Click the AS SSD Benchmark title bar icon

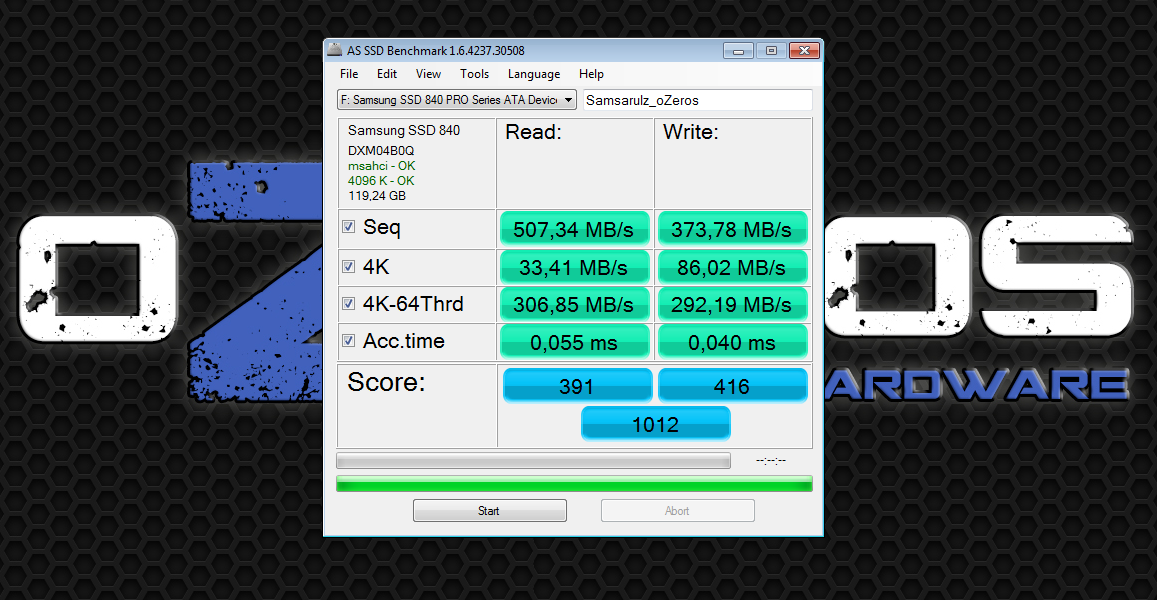[x=335, y=50]
